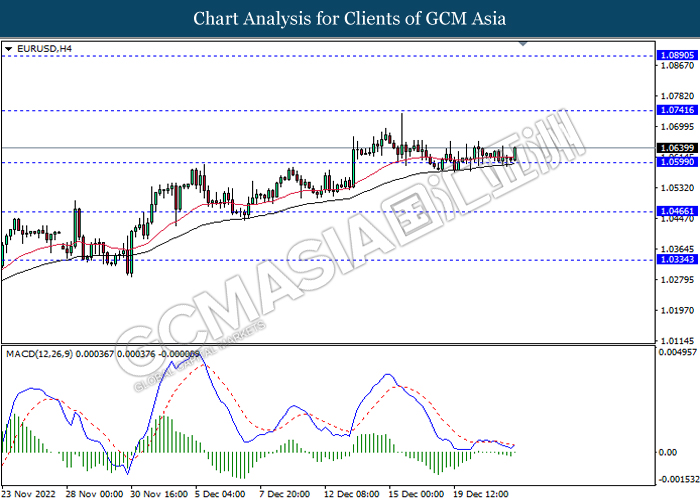The image size is (700, 500).
Task: Click the 1.08670 price scale value
Action: point(677,66)
